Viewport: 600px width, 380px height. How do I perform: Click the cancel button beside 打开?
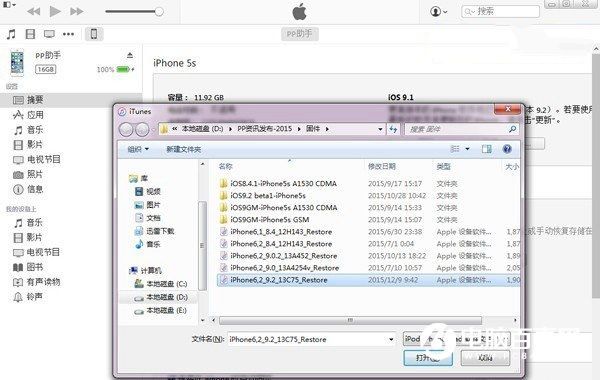click(485, 358)
